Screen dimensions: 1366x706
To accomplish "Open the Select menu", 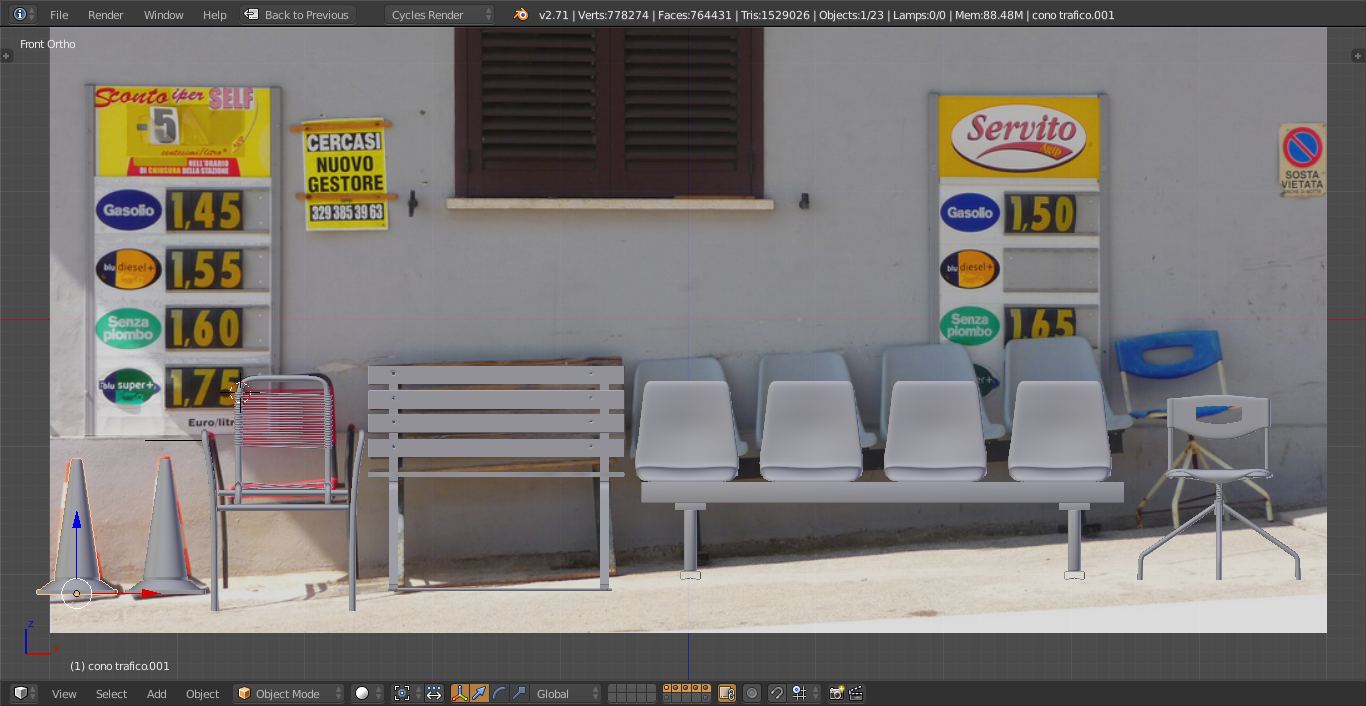I will tap(112, 694).
